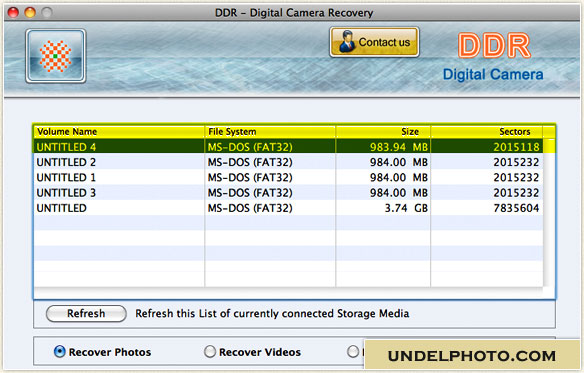Refresh the storage media list

pyautogui.click(x=86, y=313)
